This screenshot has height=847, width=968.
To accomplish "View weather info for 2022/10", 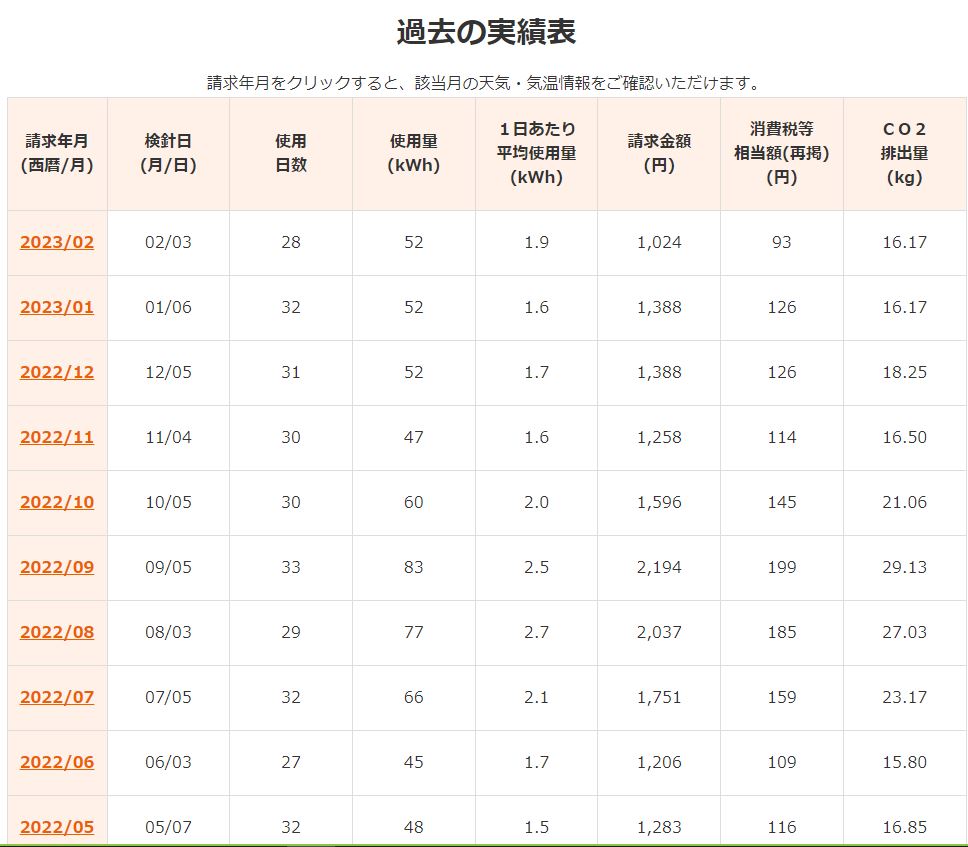I will (x=57, y=502).
